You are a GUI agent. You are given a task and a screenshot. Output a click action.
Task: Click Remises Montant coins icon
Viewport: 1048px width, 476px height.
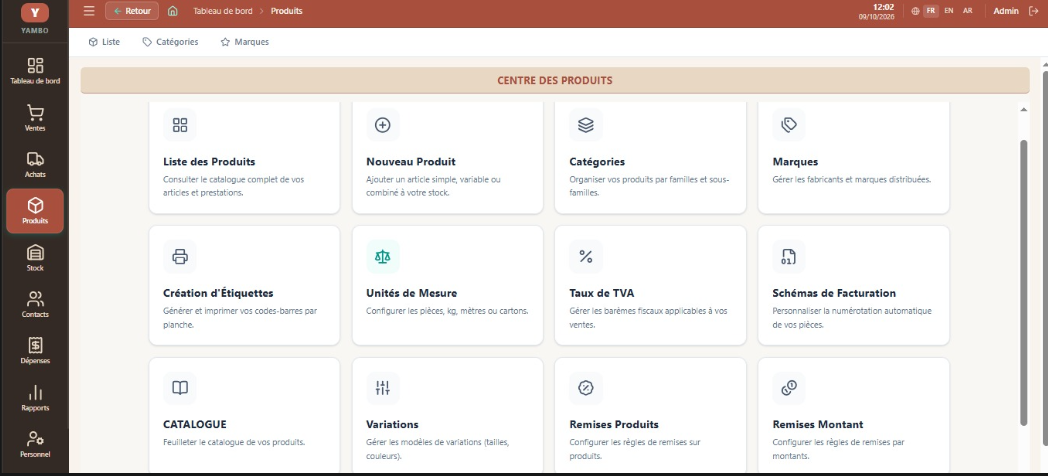click(789, 388)
